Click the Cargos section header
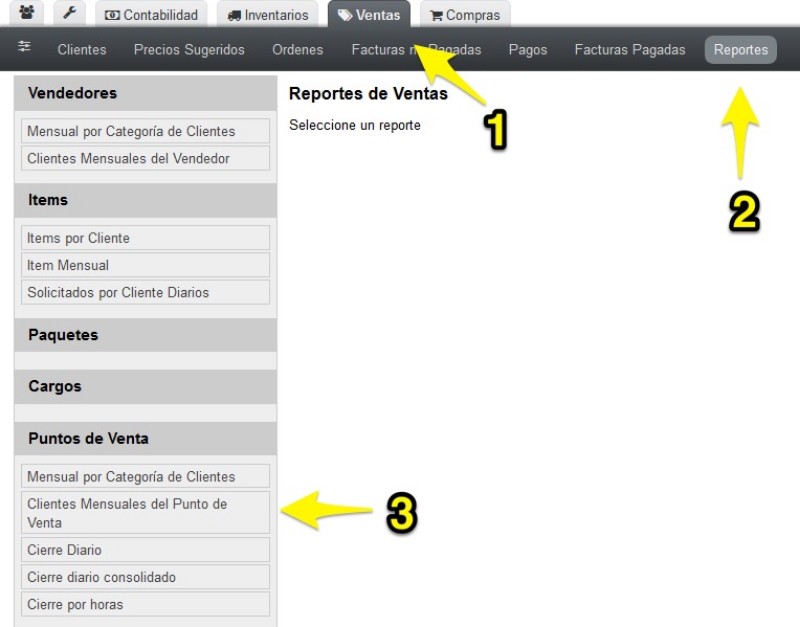This screenshot has width=800, height=627. (145, 387)
